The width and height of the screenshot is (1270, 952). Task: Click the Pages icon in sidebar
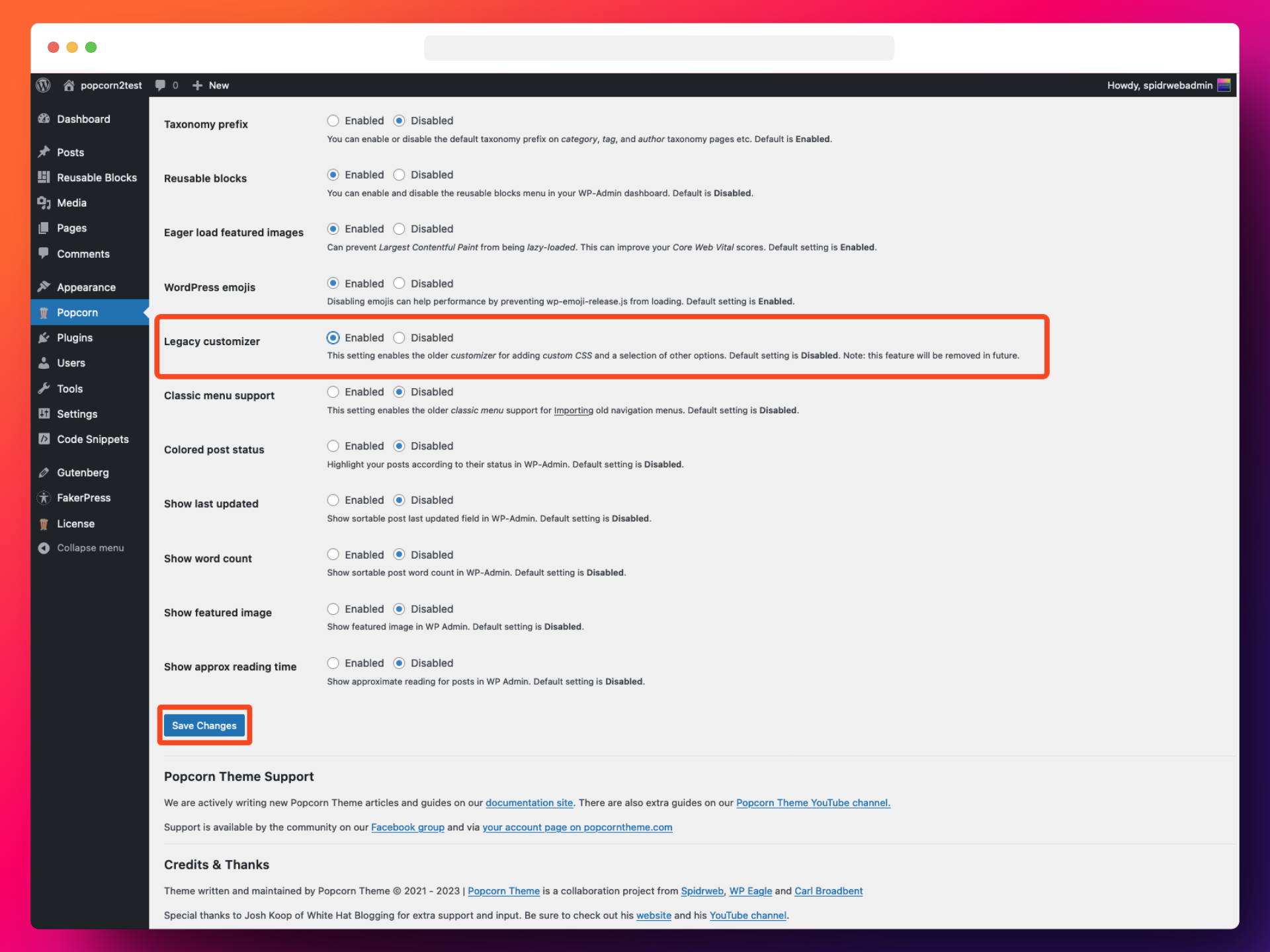pyautogui.click(x=44, y=228)
